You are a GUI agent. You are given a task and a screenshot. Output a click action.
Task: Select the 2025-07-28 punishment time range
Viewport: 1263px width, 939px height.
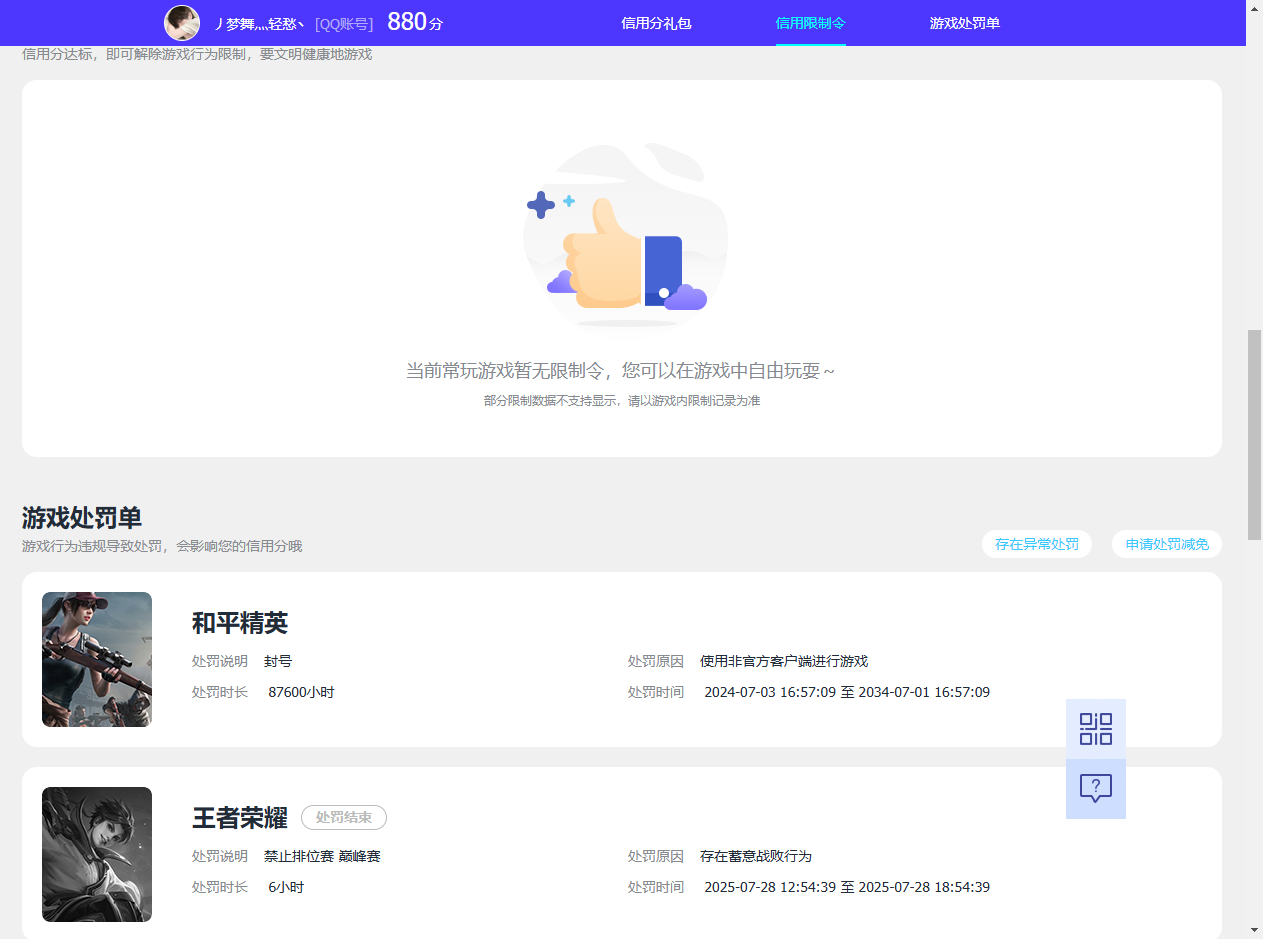point(847,887)
